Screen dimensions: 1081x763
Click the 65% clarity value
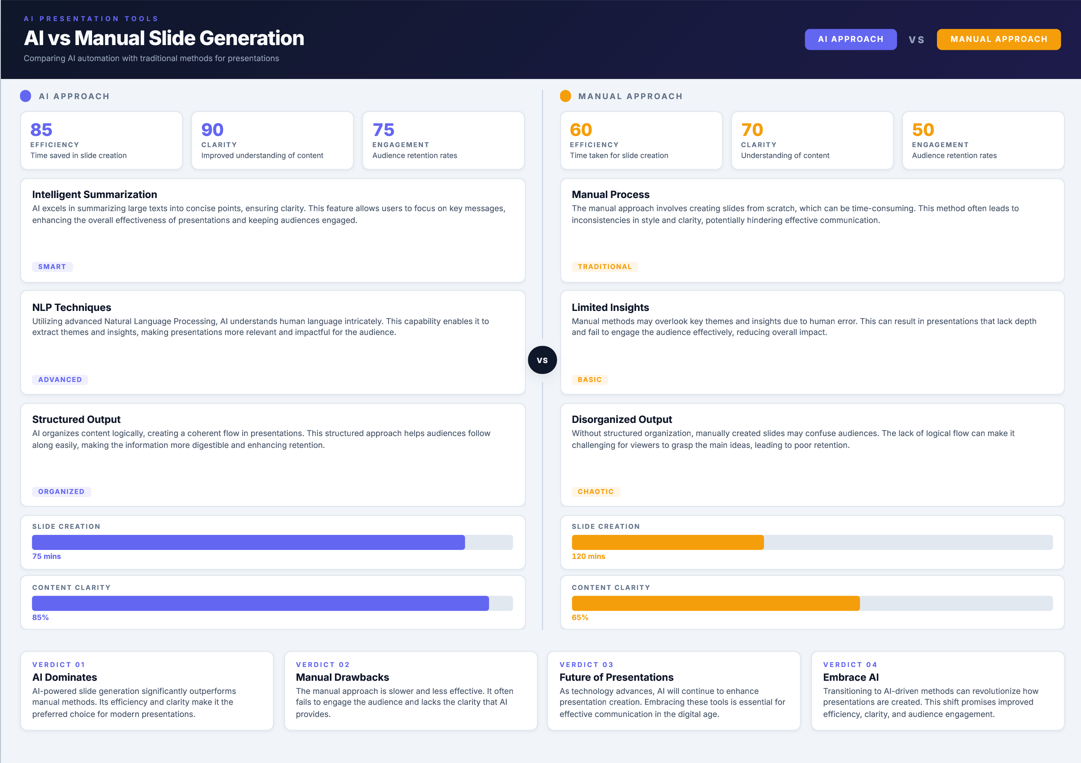580,618
